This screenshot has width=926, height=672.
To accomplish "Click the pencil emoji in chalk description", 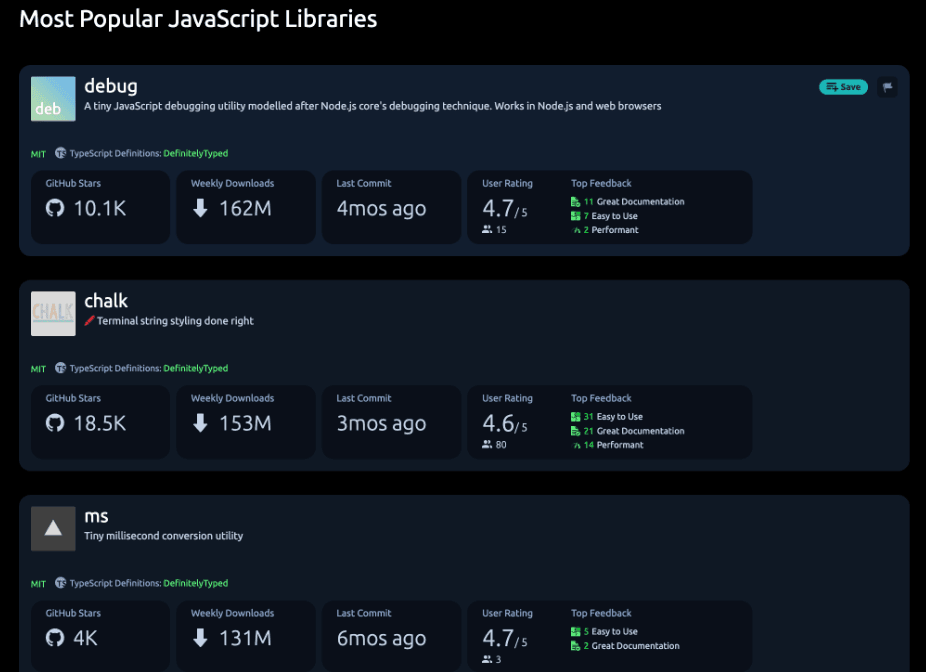I will (89, 321).
